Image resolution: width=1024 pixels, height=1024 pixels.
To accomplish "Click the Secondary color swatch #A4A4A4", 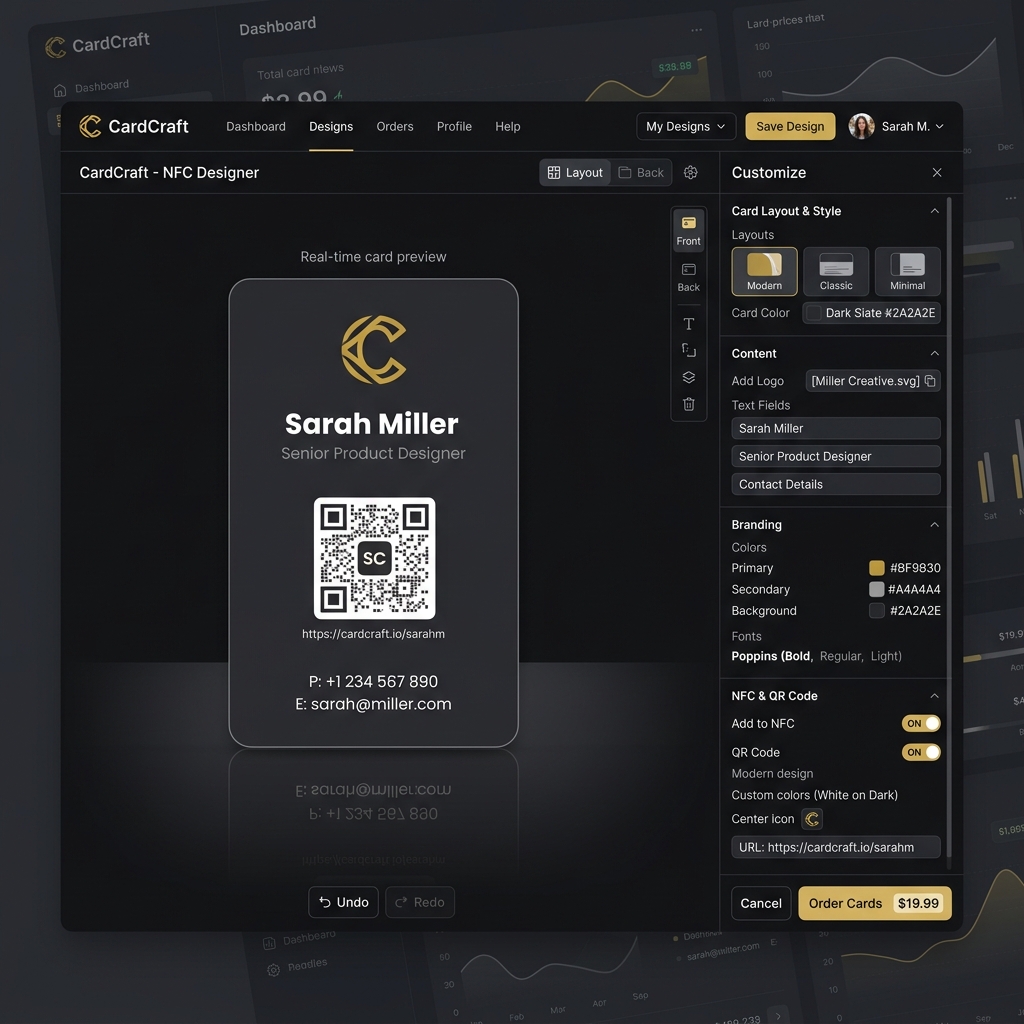I will (876, 589).
